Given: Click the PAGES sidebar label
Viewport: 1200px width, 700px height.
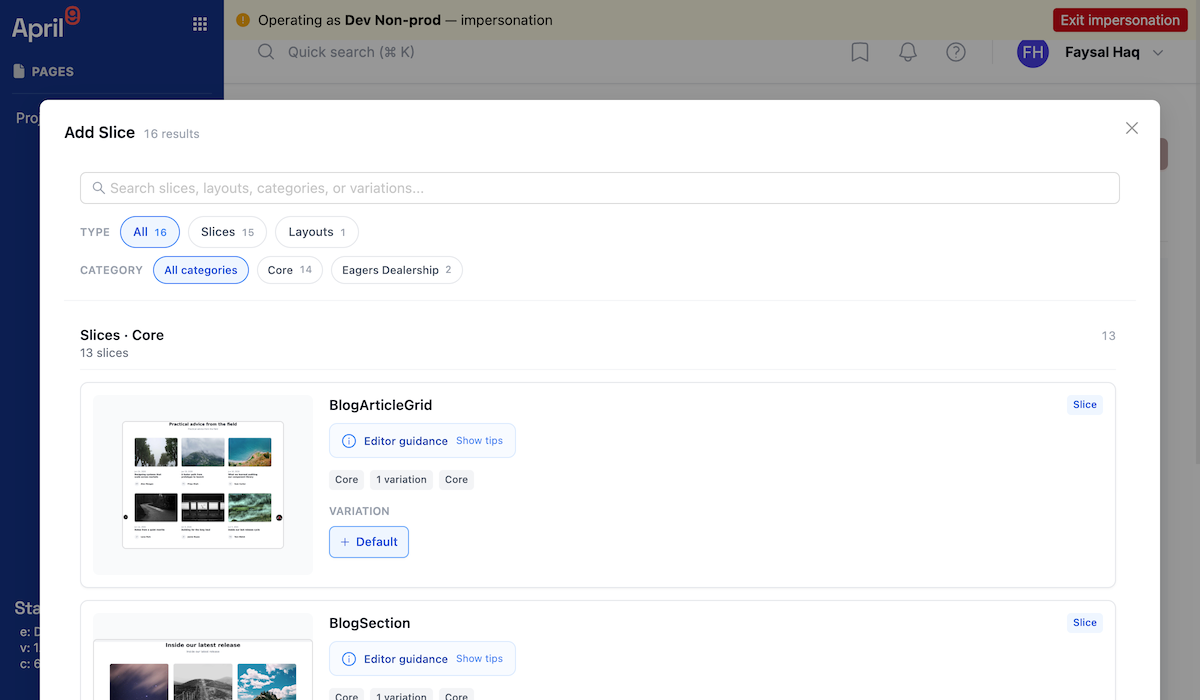Looking at the screenshot, I should (53, 72).
